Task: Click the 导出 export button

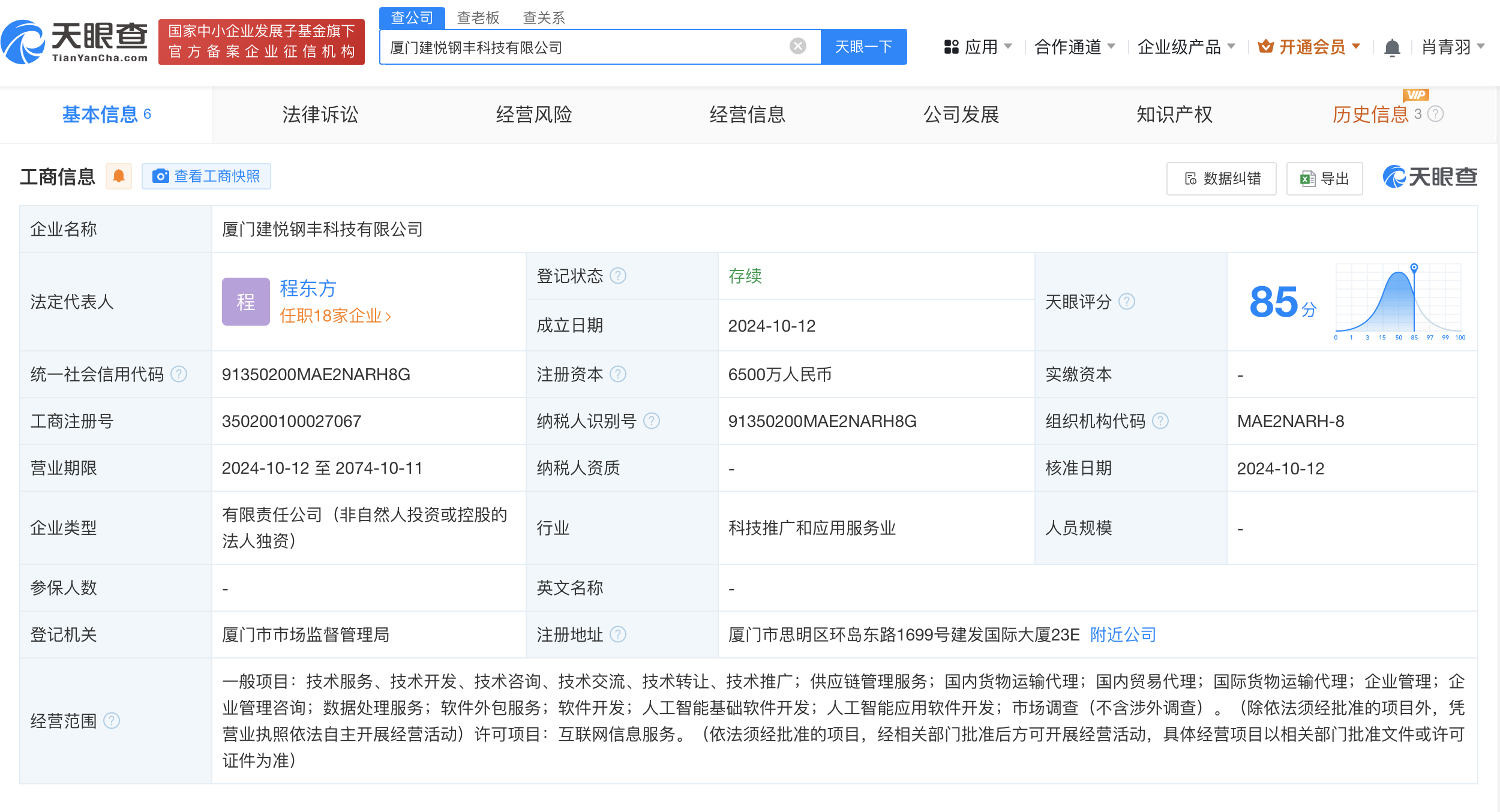Action: (x=1325, y=179)
